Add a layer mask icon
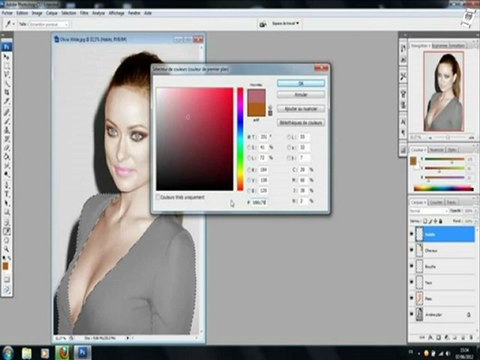 (x=439, y=338)
